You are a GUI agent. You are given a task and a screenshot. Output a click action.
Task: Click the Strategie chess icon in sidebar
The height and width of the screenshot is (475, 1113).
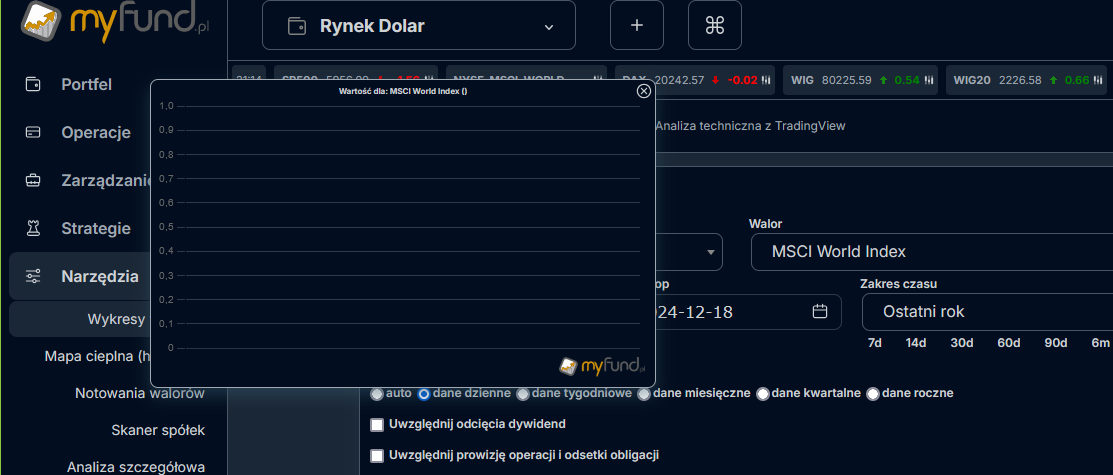[34, 228]
